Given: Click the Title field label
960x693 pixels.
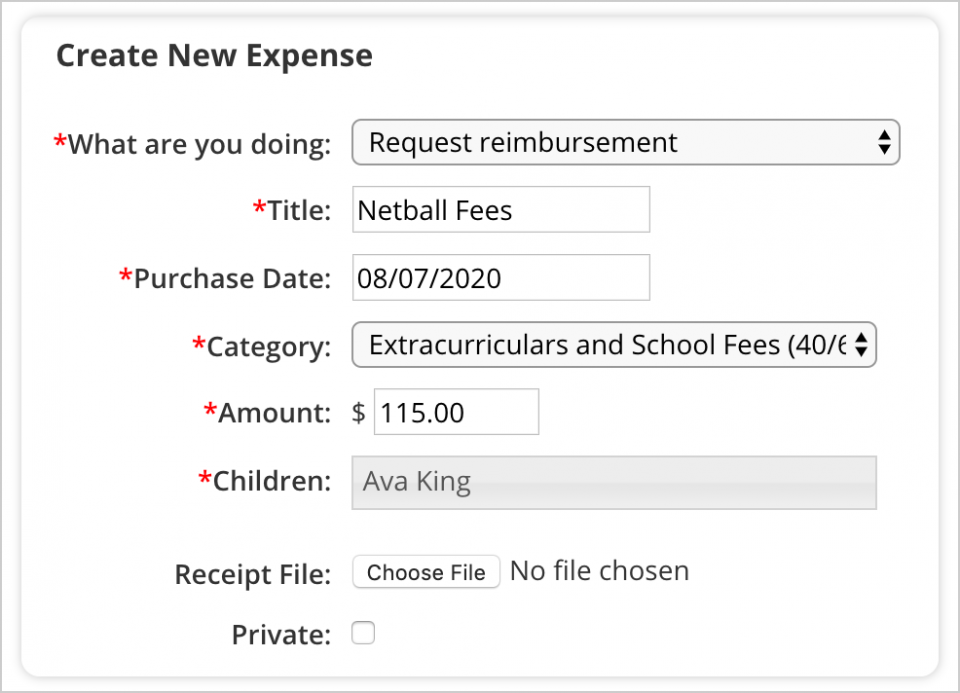Looking at the screenshot, I should pos(293,211).
